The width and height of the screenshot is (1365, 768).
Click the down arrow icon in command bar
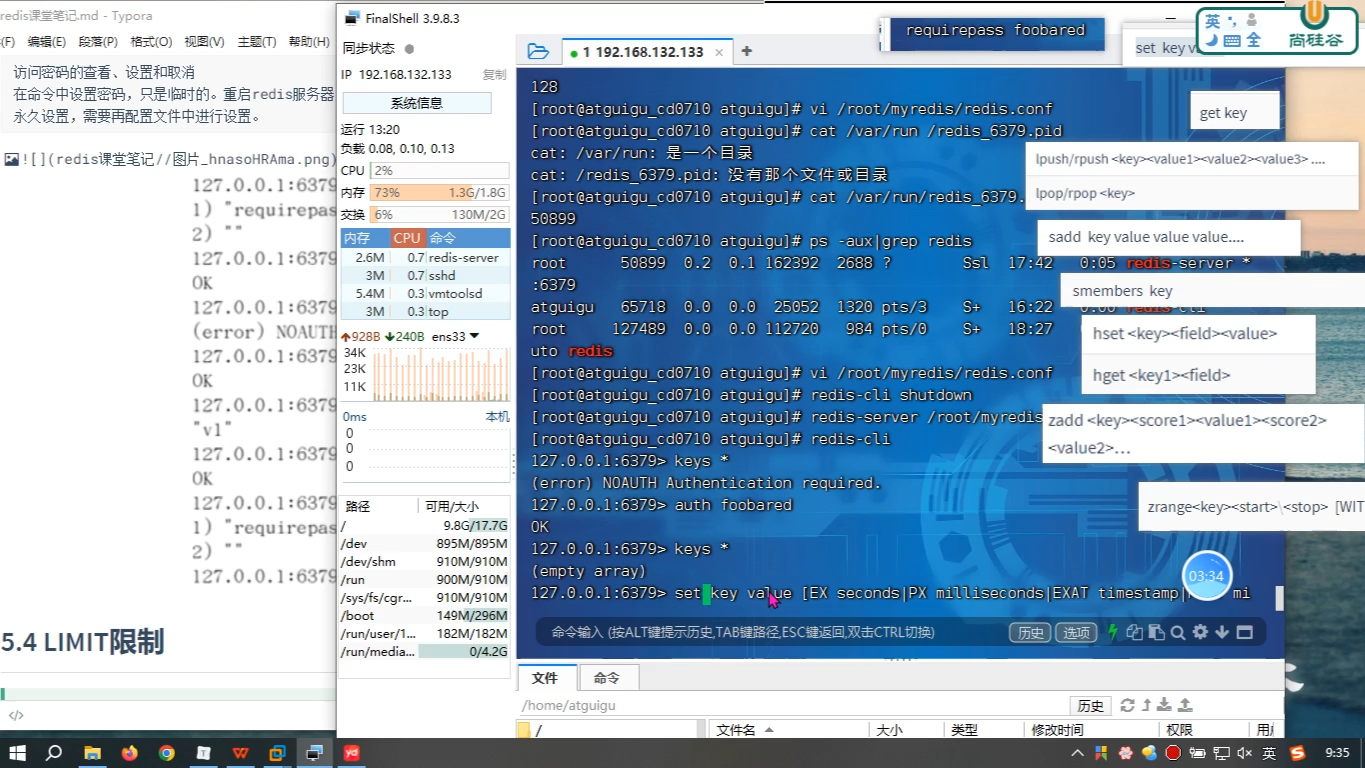1222,632
